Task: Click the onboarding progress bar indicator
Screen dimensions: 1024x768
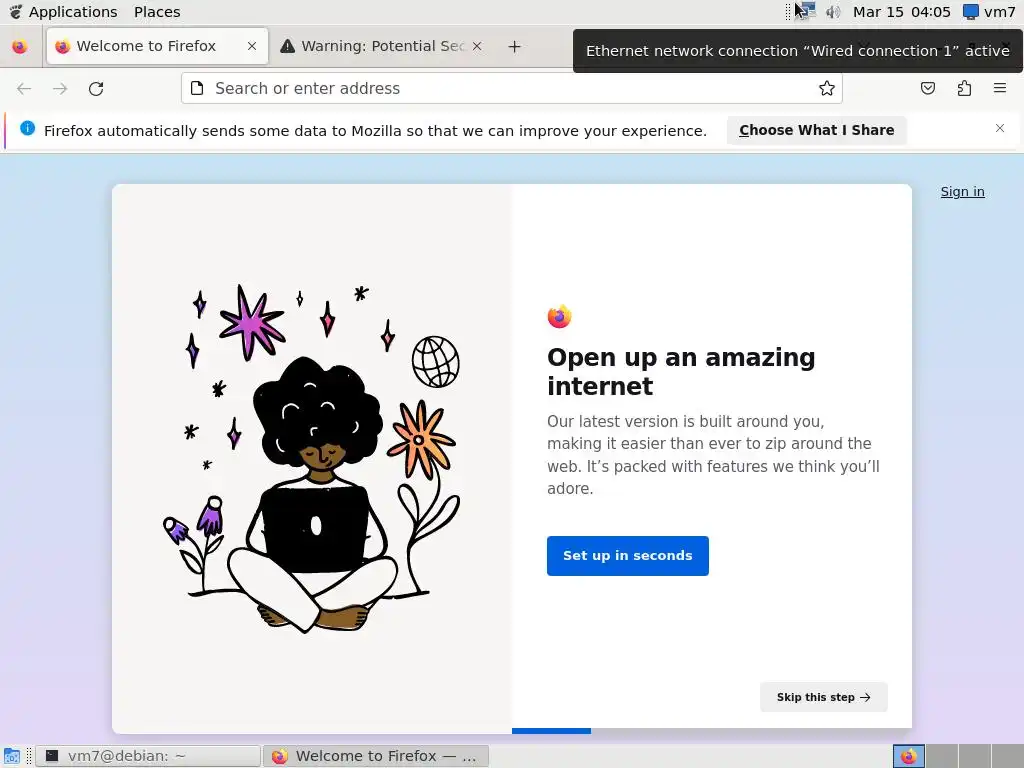Action: click(x=551, y=731)
